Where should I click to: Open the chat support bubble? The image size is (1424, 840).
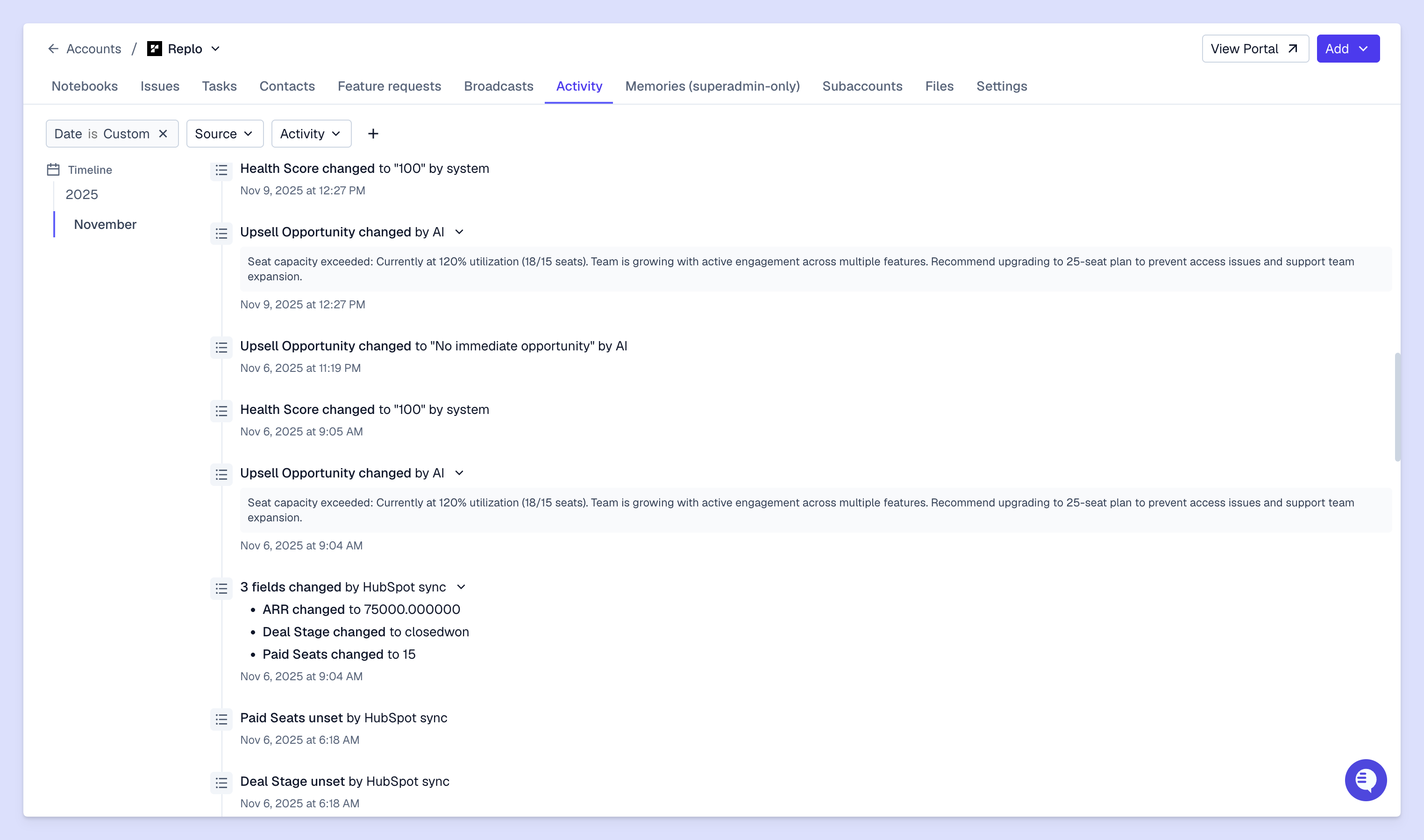coord(1365,779)
